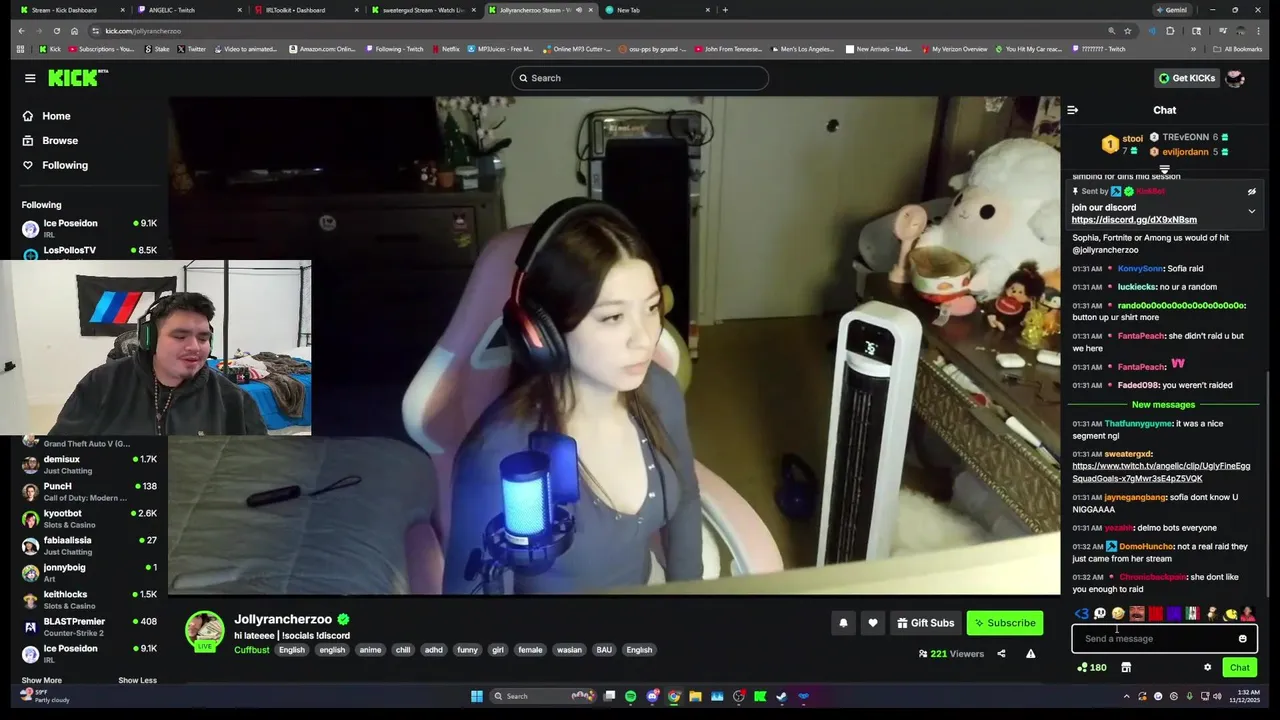Switch to ANGELIC - Twitch tab
The image size is (1280, 720).
point(187,10)
